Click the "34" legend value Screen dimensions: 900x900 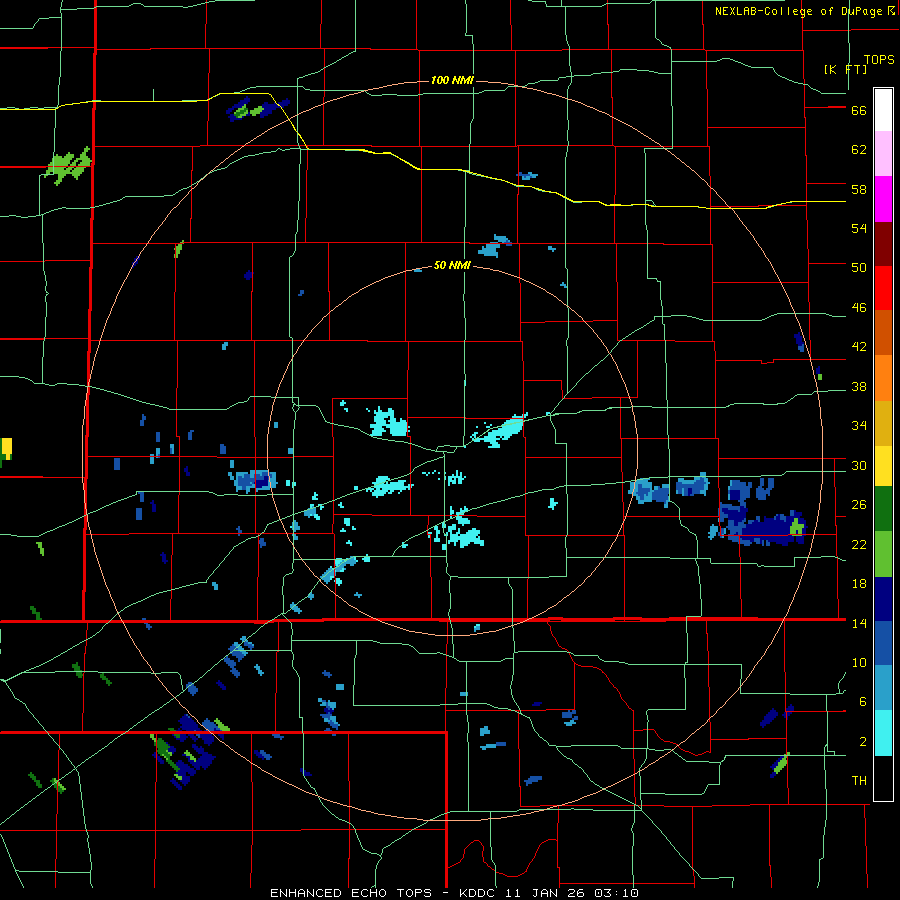[859, 426]
